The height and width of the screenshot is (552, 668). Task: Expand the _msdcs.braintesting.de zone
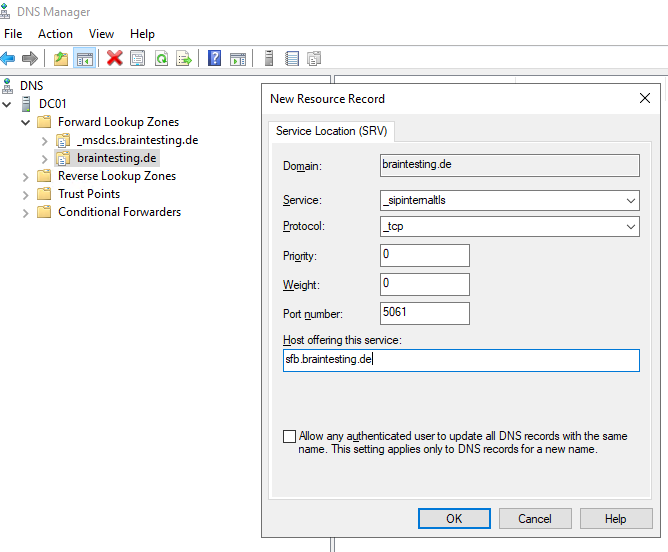(x=44, y=140)
